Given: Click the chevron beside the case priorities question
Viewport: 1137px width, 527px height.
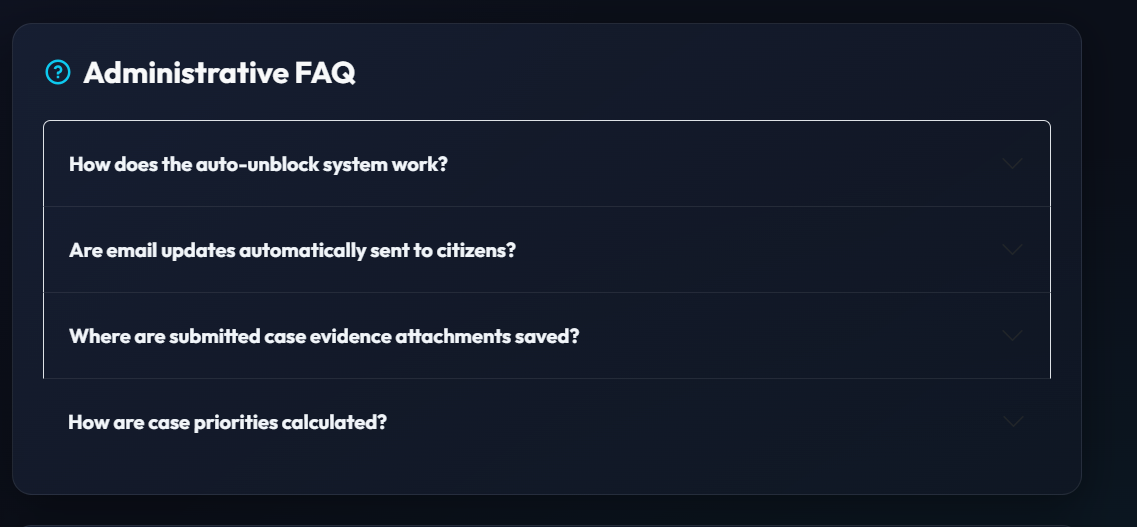Looking at the screenshot, I should 1012,421.
